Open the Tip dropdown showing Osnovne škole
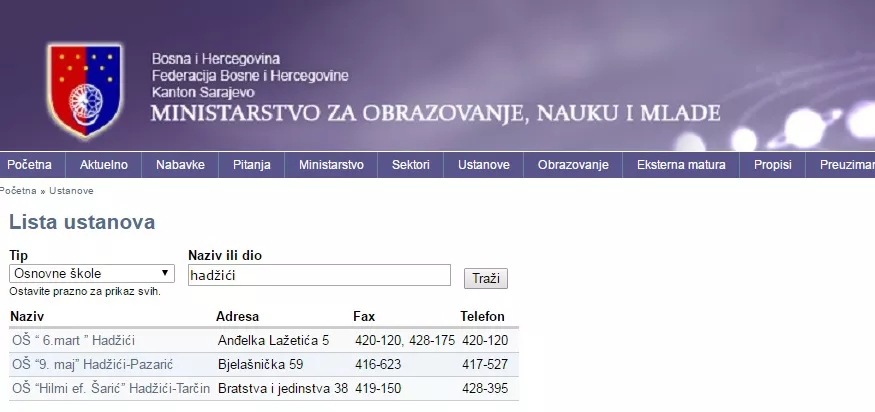Screen dimensions: 875x412 pyautogui.click(x=91, y=273)
